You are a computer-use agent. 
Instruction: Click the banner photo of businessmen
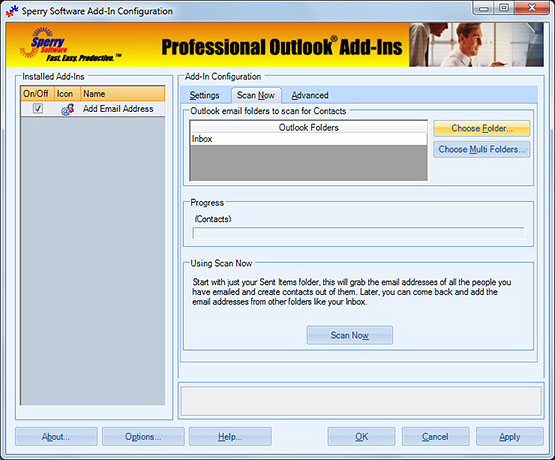476,45
